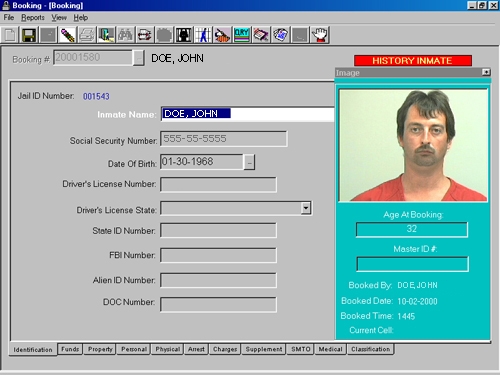Click the Booking # field
Image resolution: width=500 pixels, height=375 pixels.
click(93, 58)
